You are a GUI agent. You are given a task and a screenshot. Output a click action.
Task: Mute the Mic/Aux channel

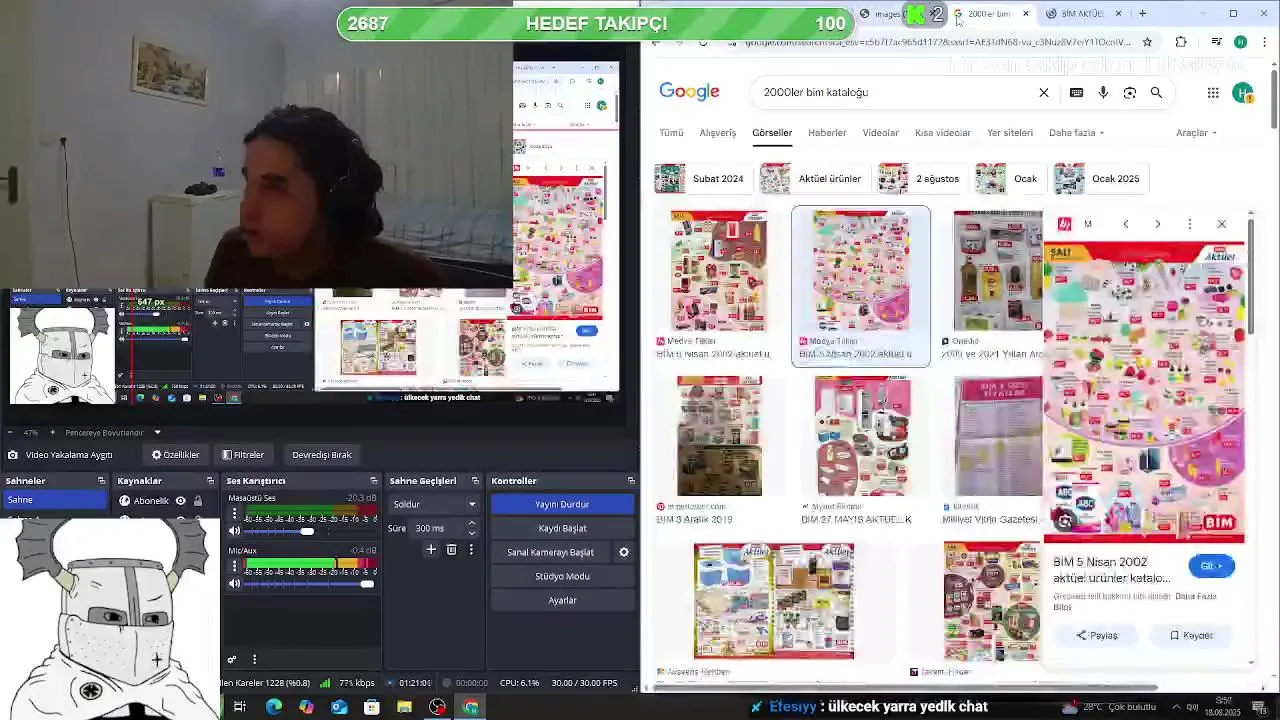(x=234, y=584)
